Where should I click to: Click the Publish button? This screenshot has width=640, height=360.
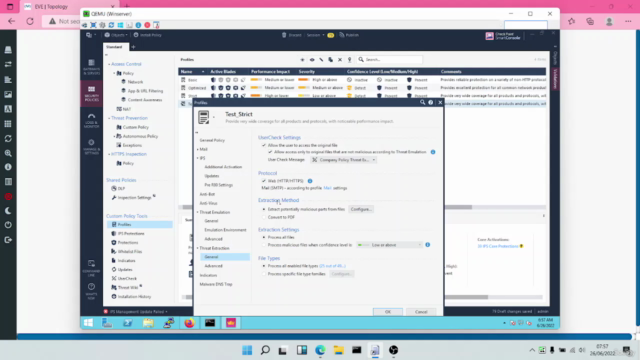coord(349,35)
